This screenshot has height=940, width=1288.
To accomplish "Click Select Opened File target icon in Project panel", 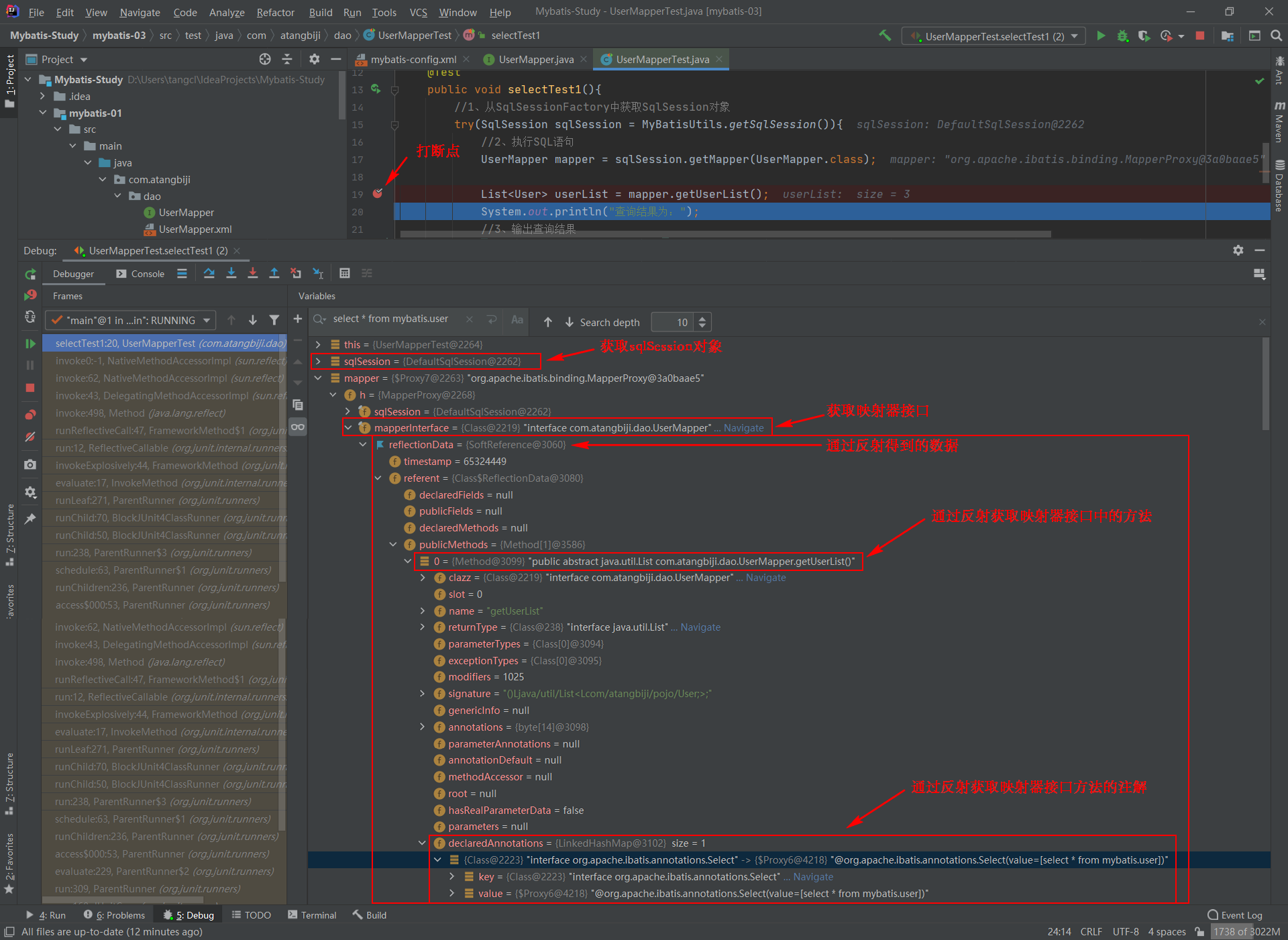I will pyautogui.click(x=265, y=59).
